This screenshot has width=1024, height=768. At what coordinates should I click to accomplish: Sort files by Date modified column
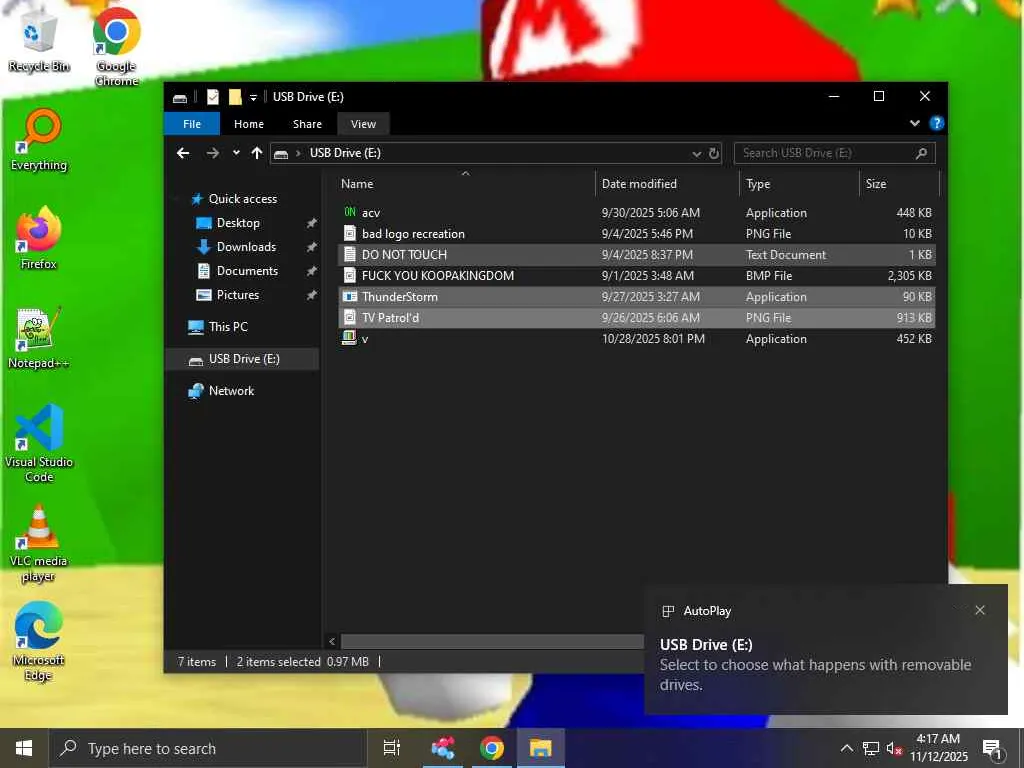[667, 184]
